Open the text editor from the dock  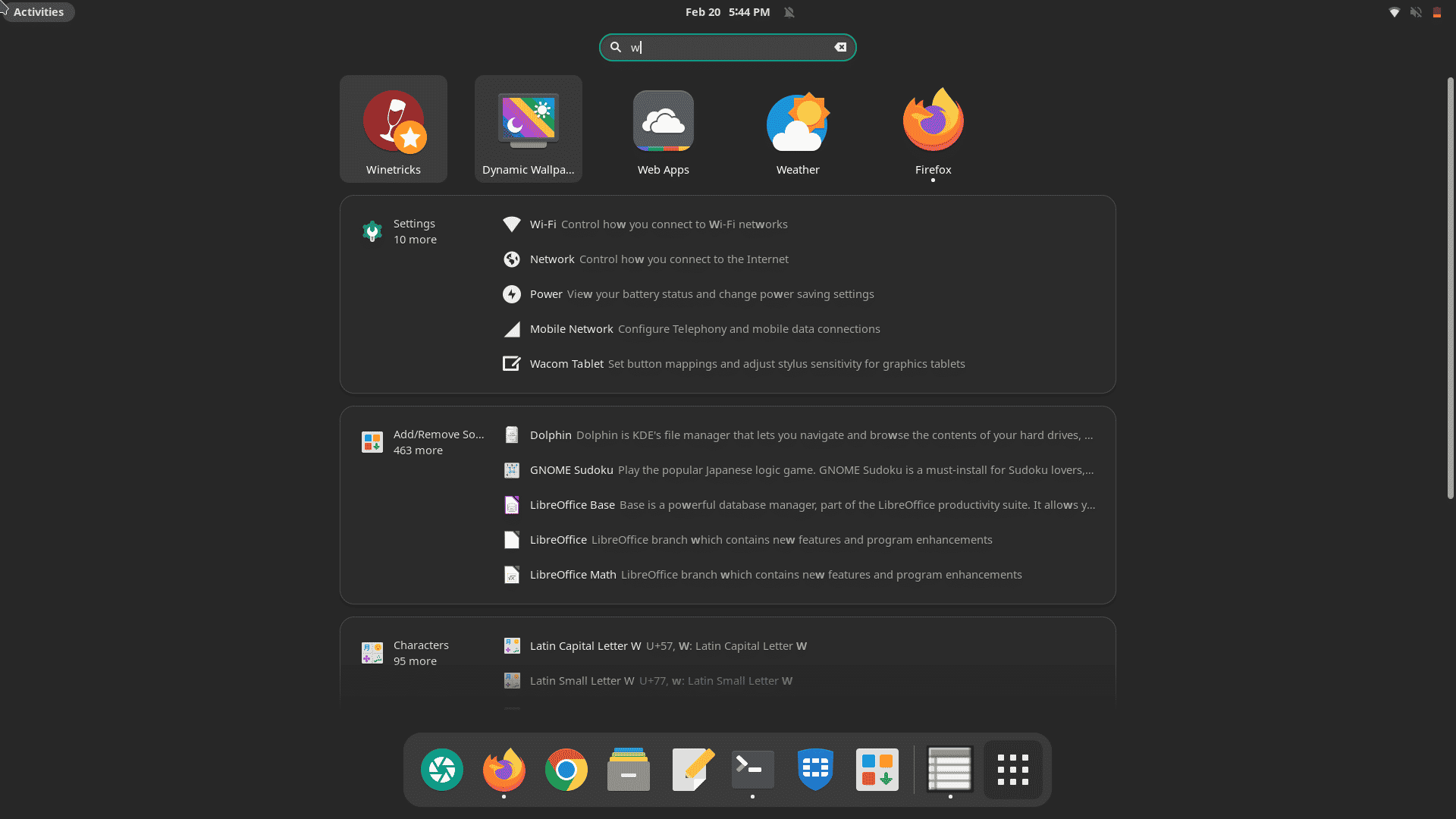pos(693,769)
